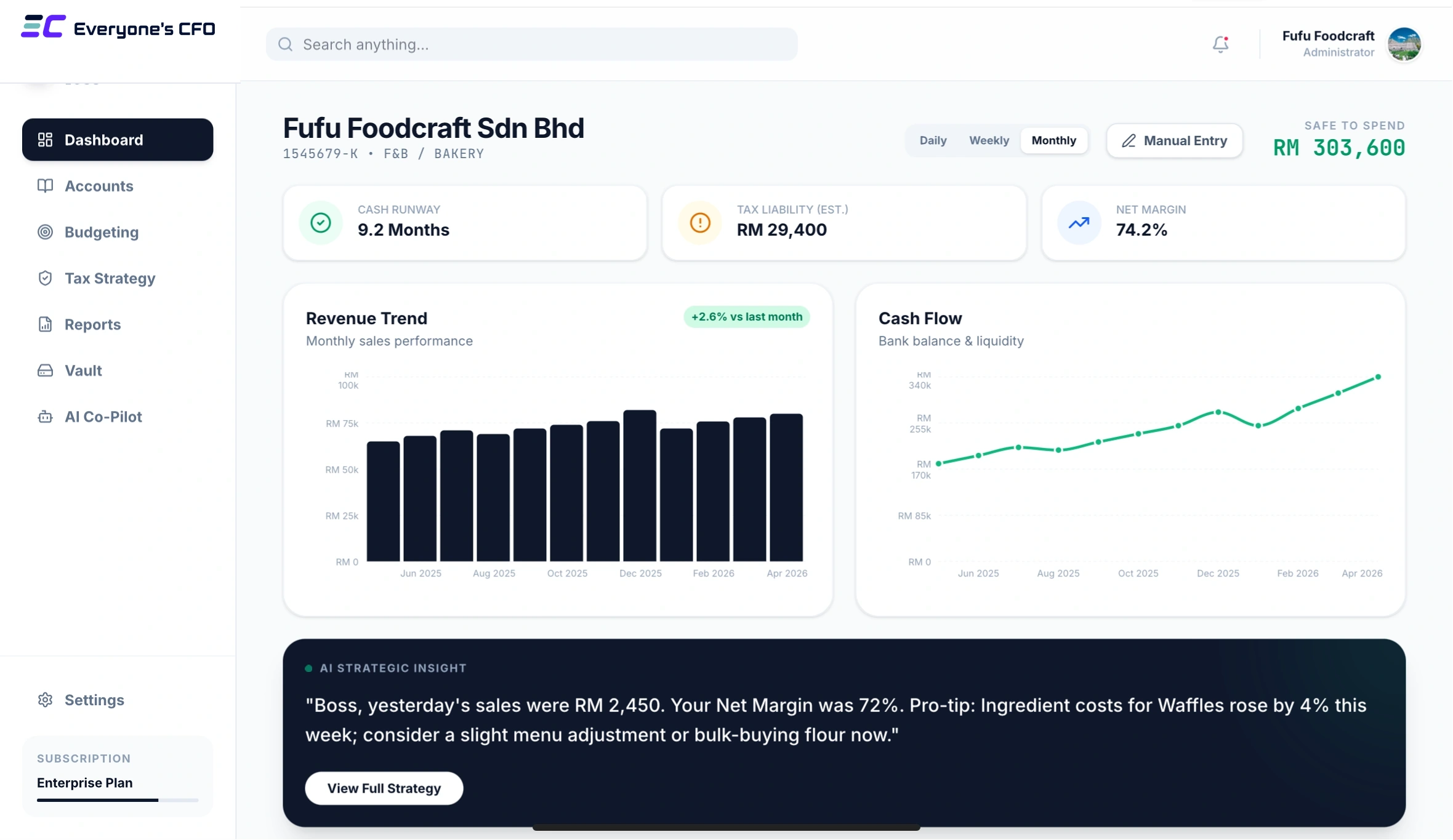
Task: Click the Reports document icon
Action: pyautogui.click(x=45, y=324)
